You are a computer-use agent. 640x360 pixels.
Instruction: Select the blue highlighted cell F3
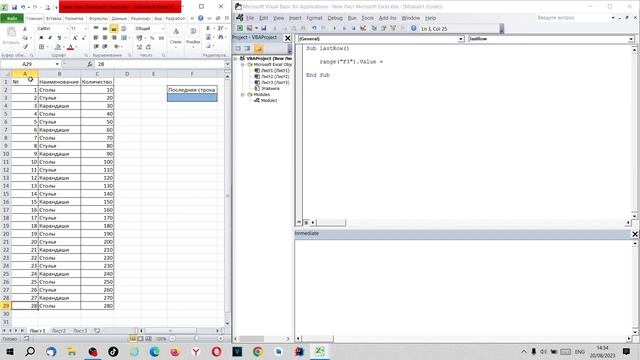(192, 98)
